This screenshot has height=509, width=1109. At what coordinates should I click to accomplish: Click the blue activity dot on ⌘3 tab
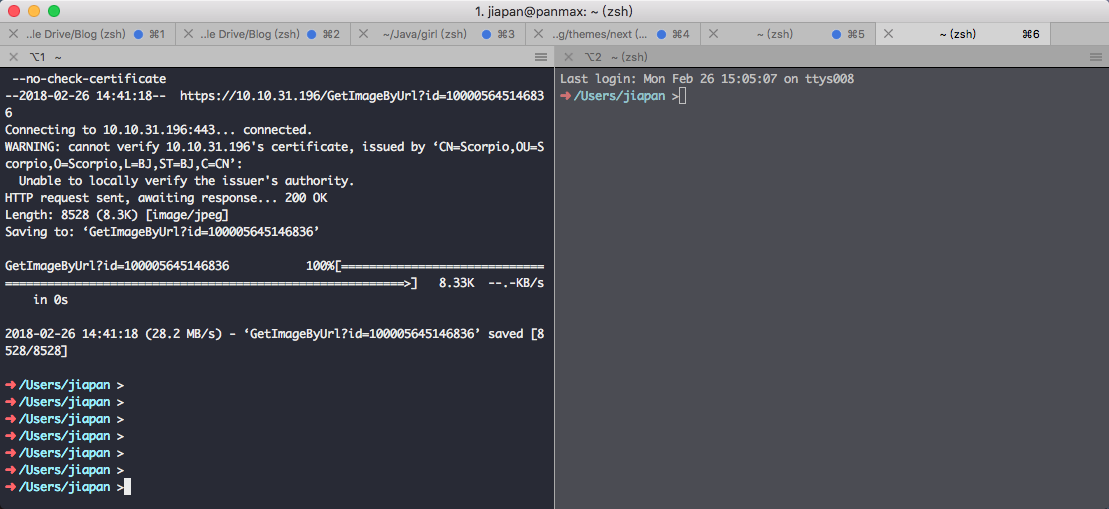[x=487, y=34]
